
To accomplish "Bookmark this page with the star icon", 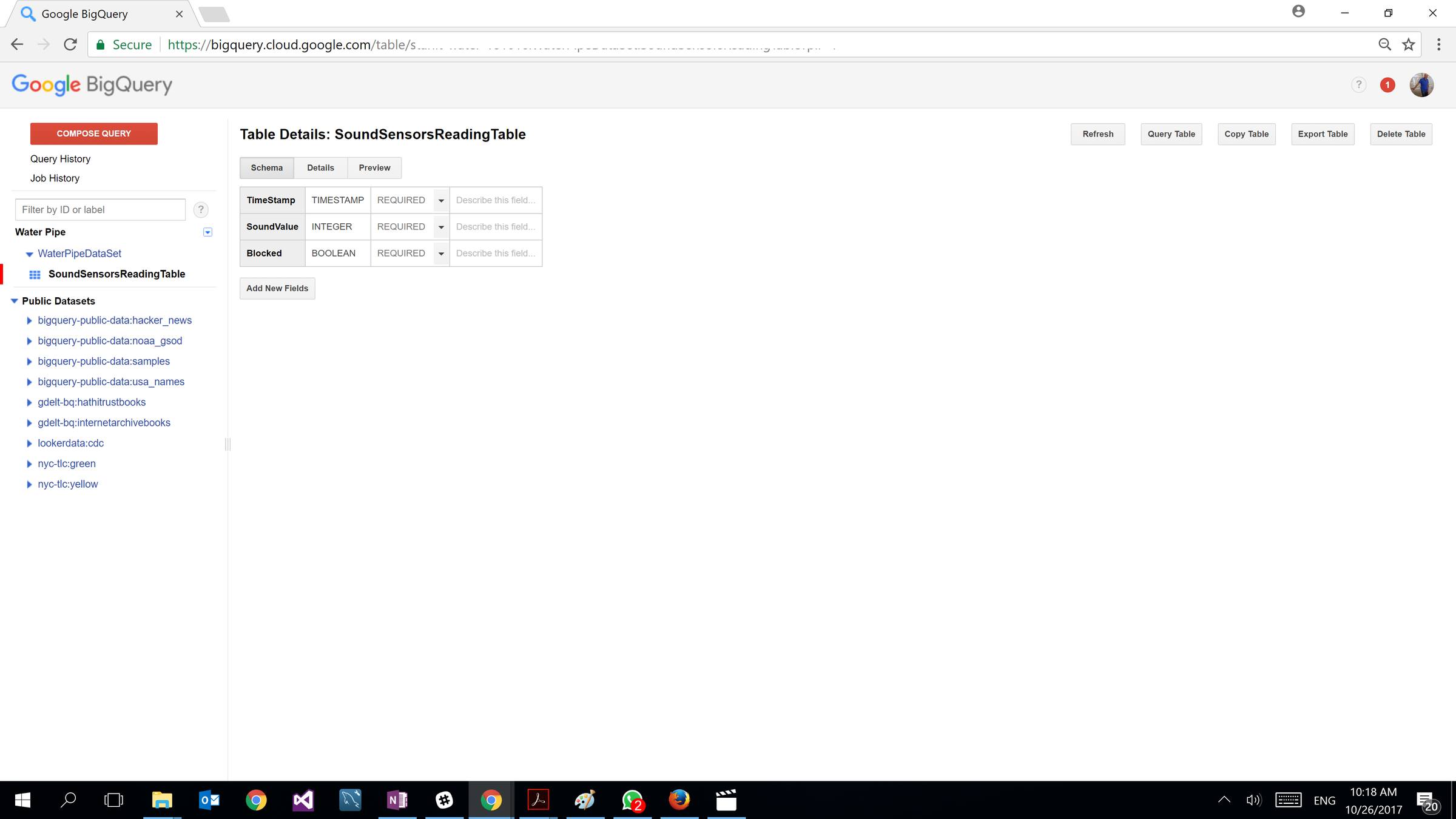I will click(x=1409, y=44).
